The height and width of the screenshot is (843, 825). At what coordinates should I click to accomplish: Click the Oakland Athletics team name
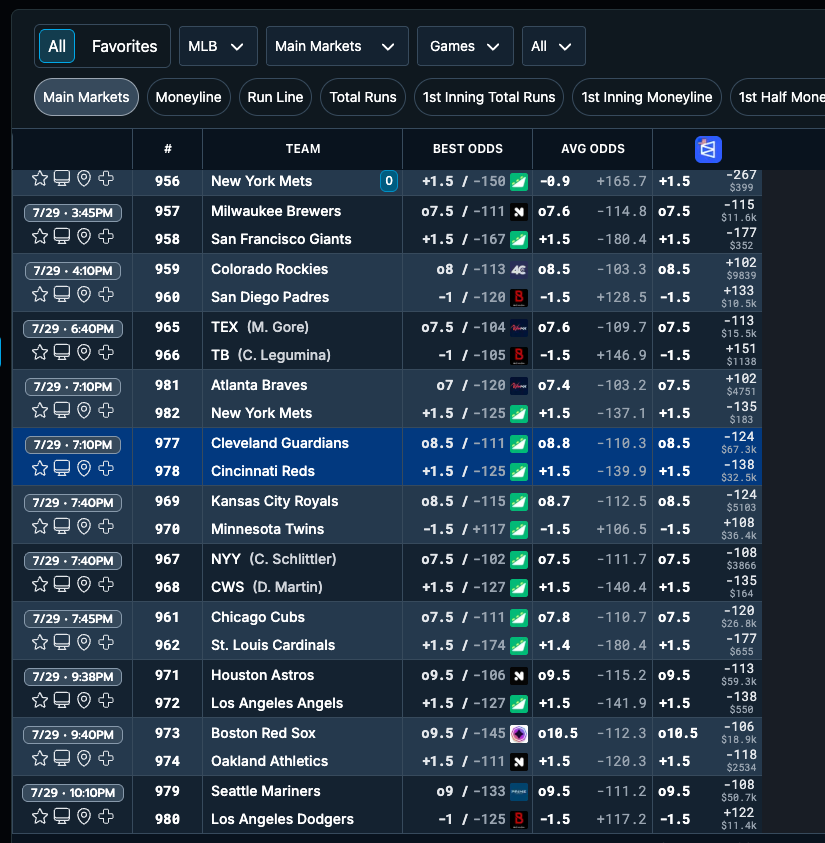click(269, 762)
